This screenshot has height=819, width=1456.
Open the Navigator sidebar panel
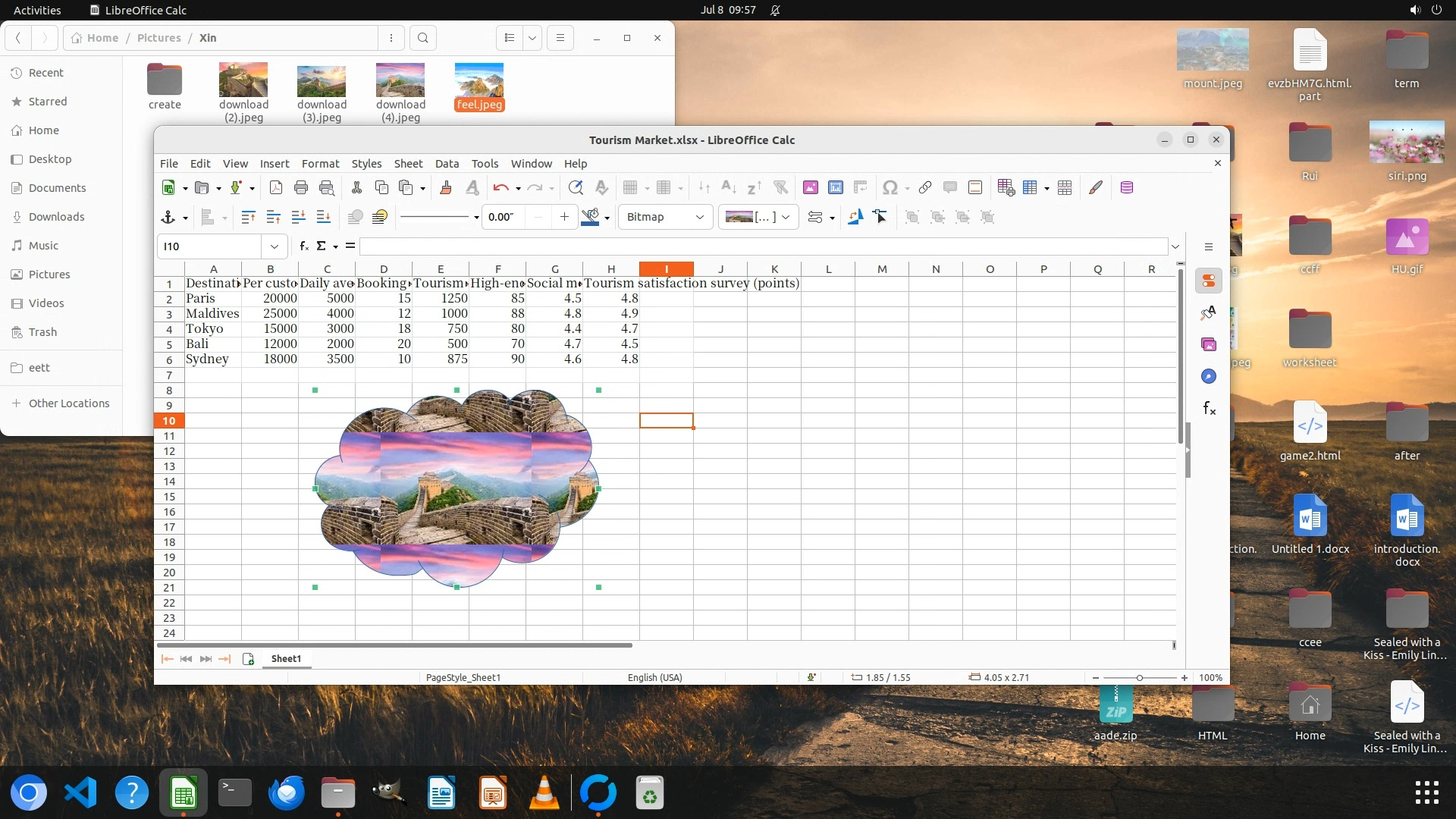[x=1209, y=376]
